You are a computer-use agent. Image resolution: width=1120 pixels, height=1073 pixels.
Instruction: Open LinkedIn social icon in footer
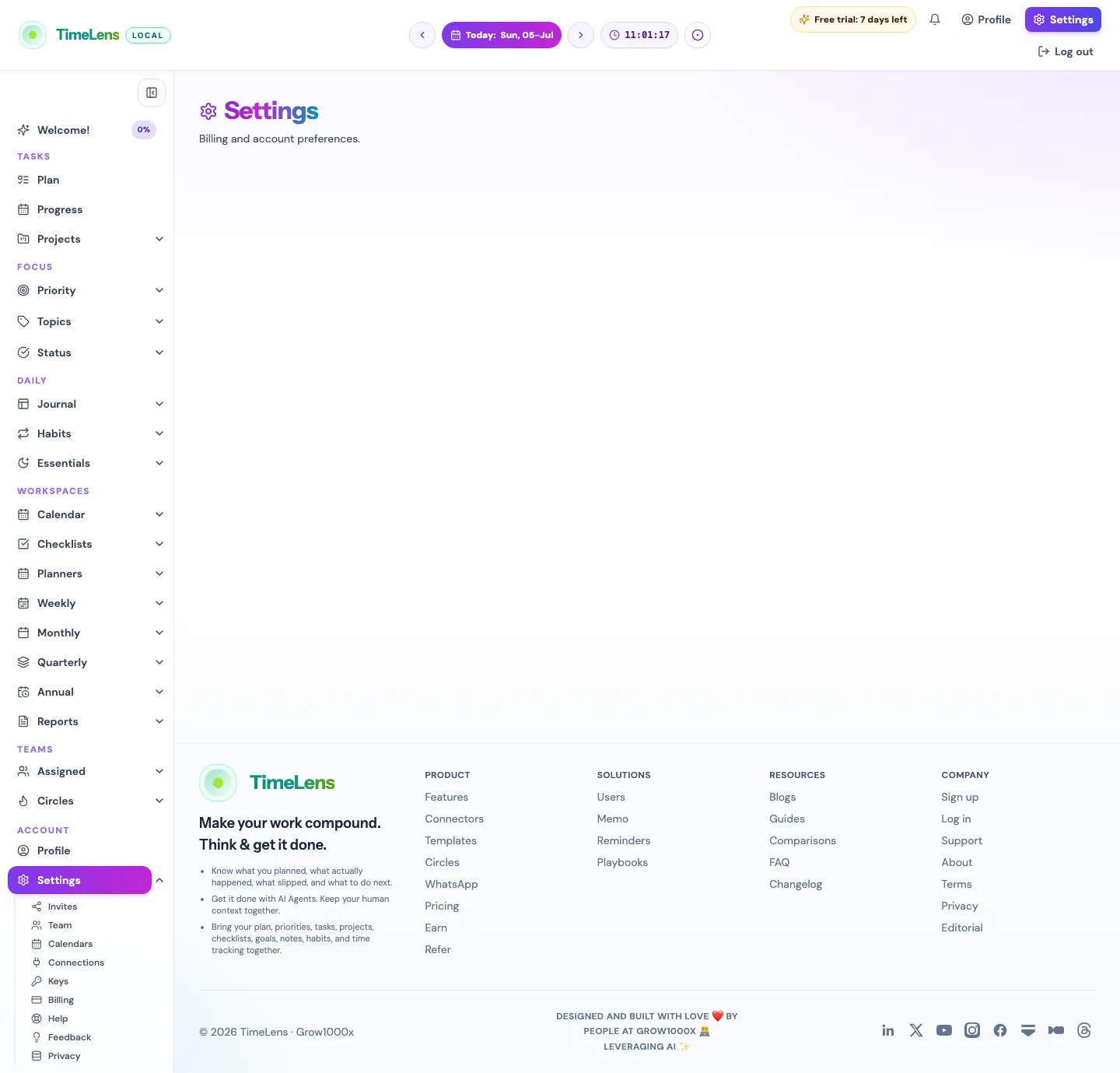coord(888,1030)
